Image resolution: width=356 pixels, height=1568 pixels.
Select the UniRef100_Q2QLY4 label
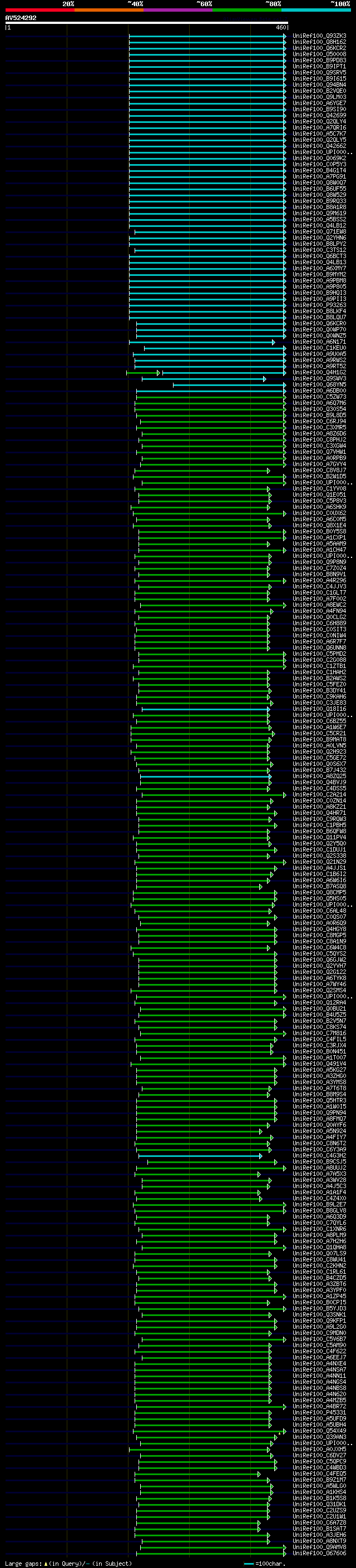tap(319, 122)
